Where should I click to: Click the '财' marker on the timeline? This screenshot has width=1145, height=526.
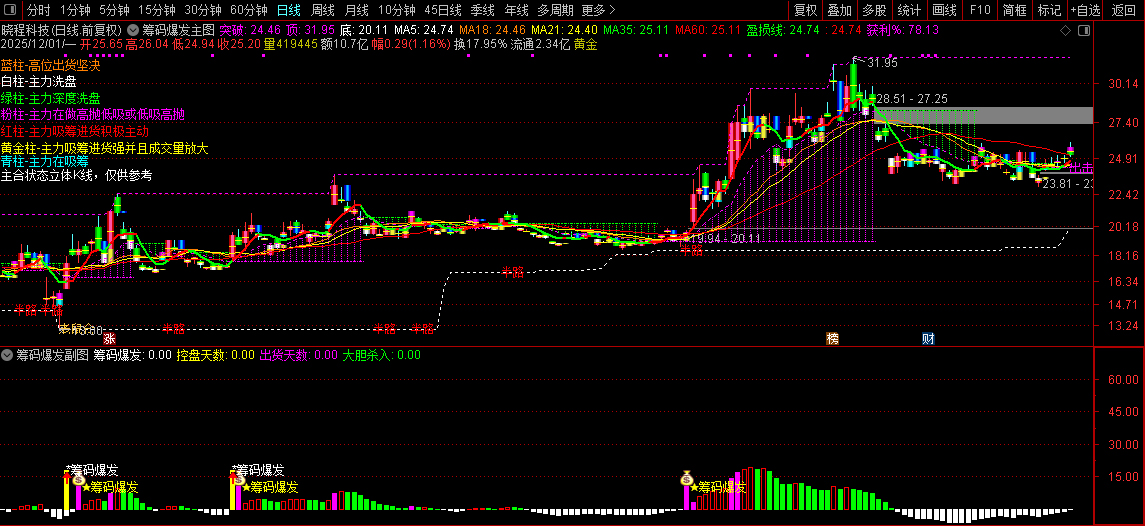[x=928, y=339]
